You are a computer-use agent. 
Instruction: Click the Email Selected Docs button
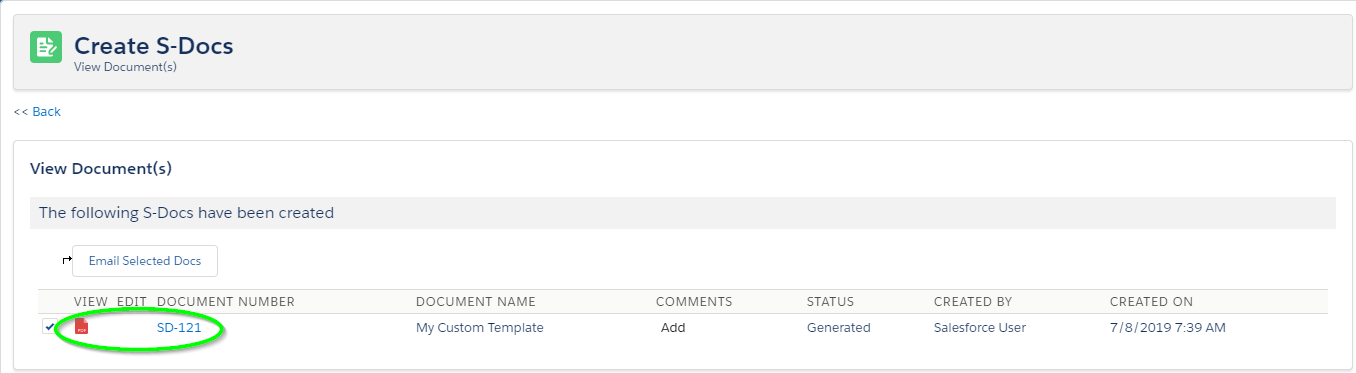point(145,261)
